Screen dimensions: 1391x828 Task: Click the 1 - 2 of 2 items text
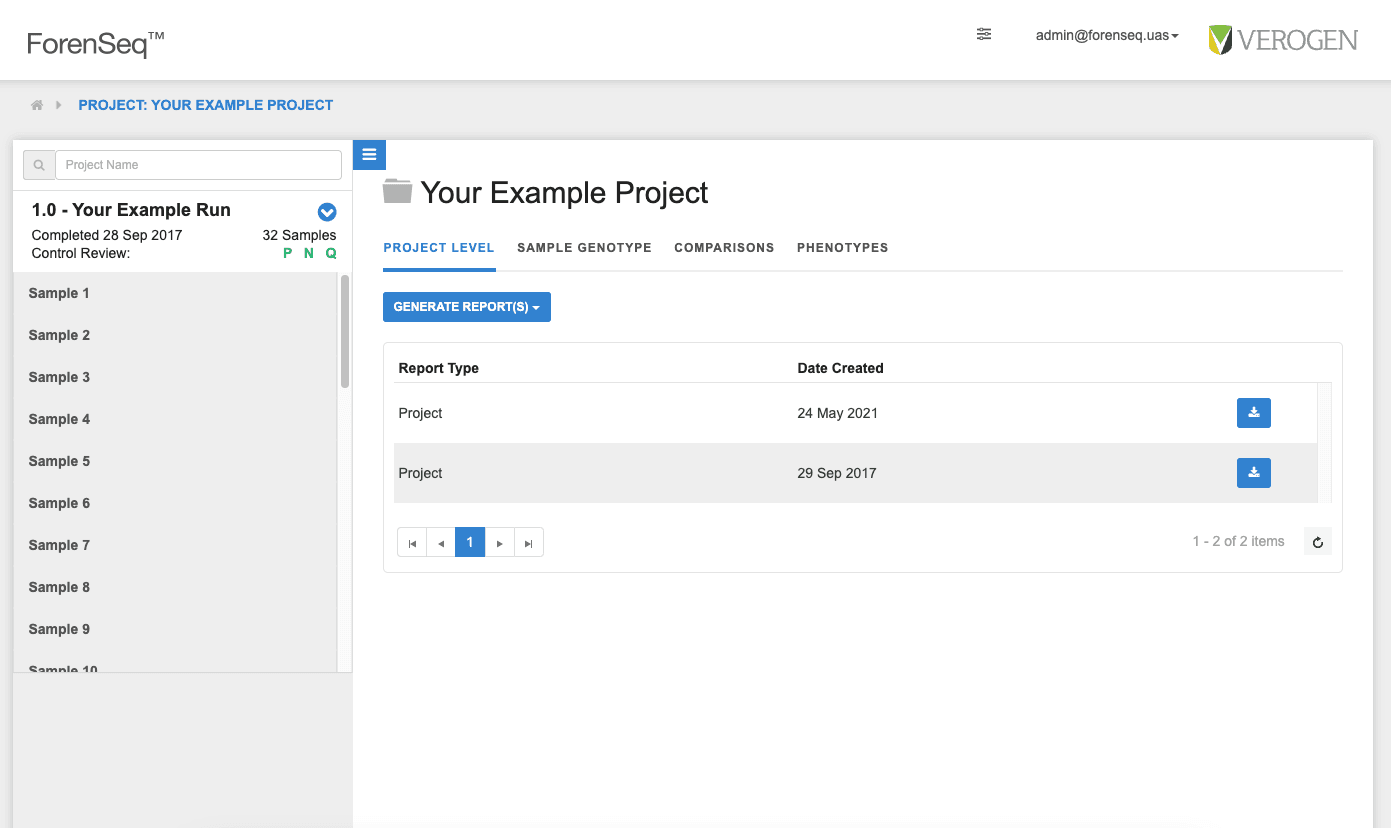tap(1238, 541)
